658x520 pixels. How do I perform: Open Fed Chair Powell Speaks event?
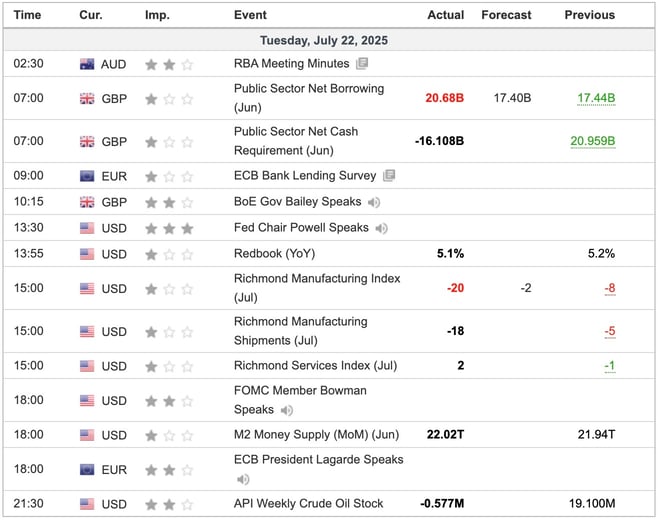[301, 228]
